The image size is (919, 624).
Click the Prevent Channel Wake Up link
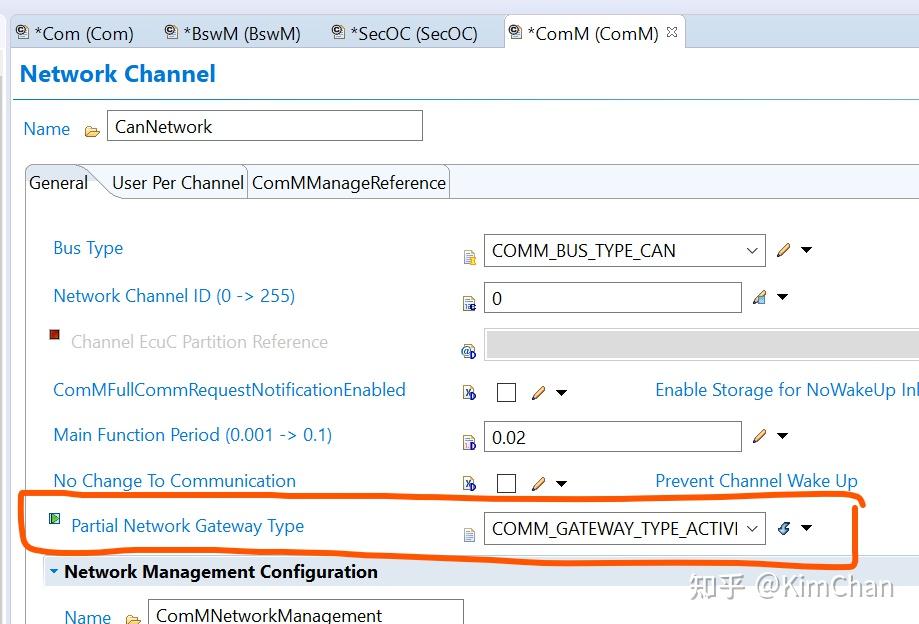(756, 481)
